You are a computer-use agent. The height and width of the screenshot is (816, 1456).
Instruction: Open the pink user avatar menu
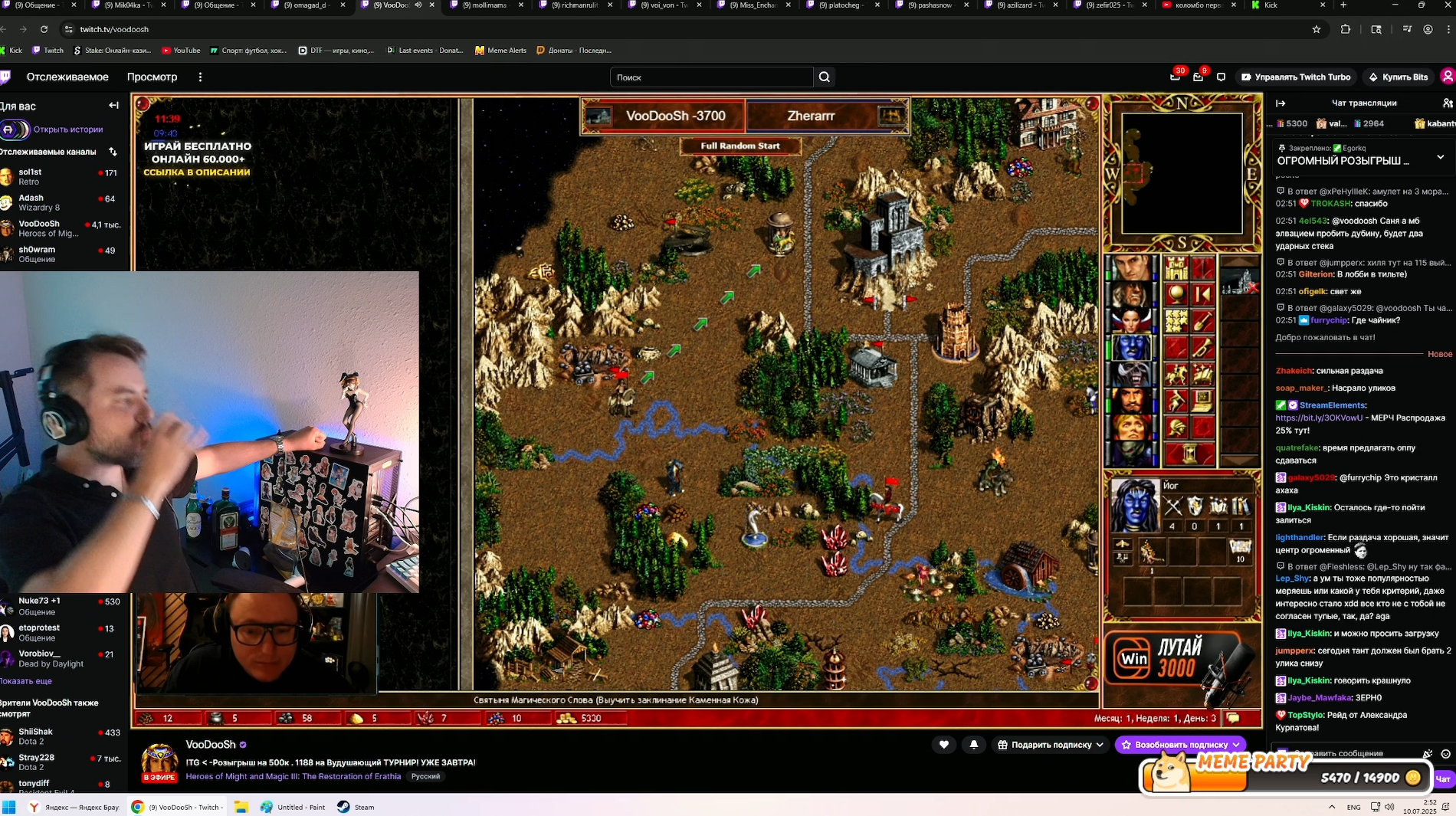(x=1448, y=77)
